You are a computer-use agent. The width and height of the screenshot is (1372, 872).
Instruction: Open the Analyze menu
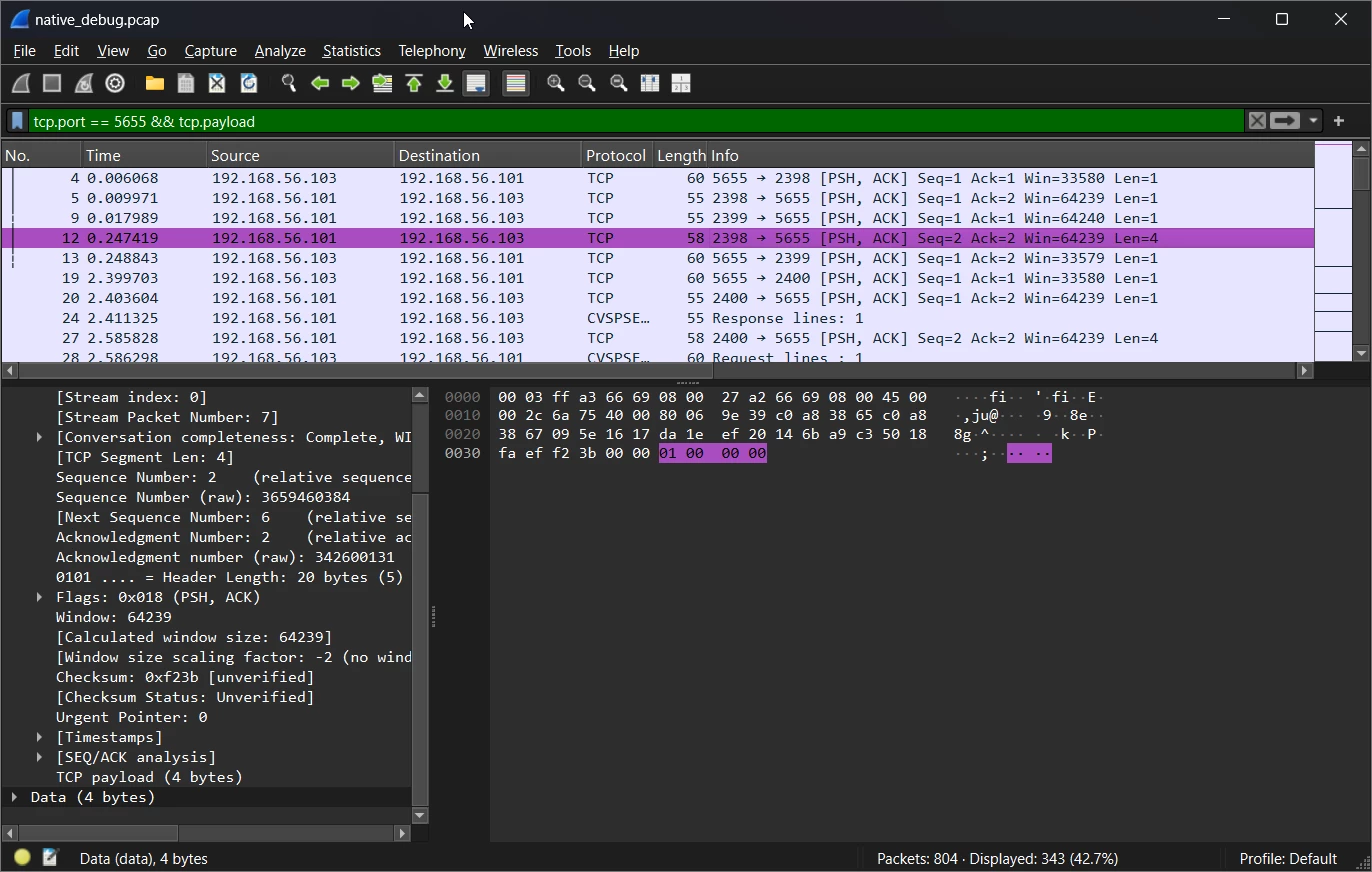click(280, 51)
